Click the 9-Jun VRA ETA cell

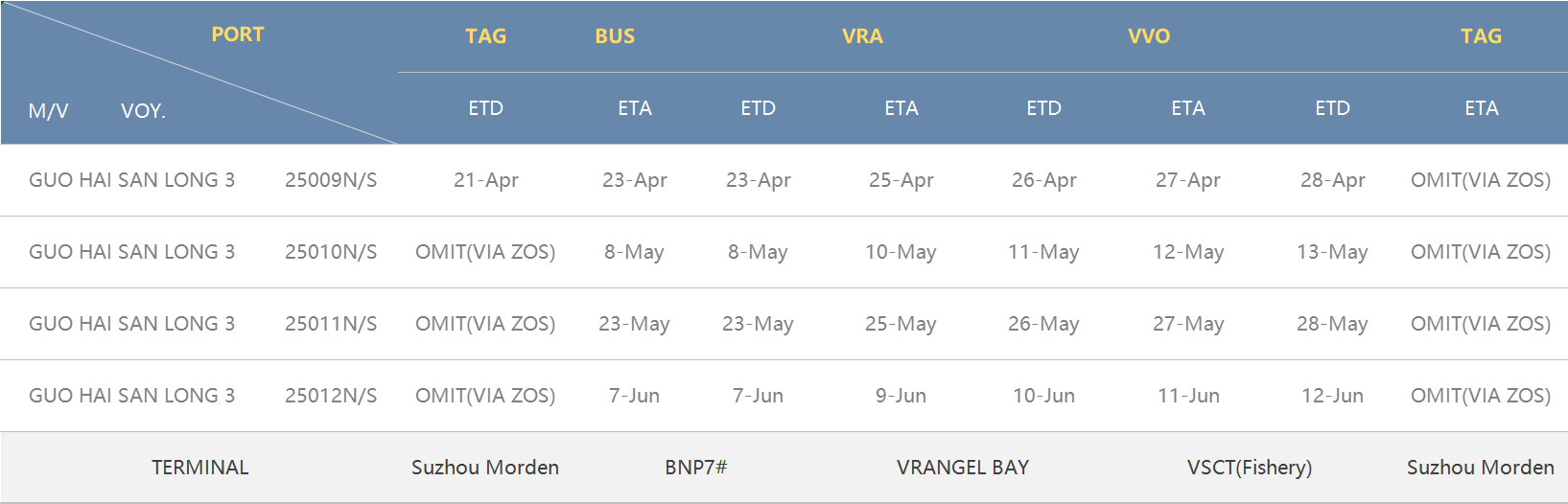(x=901, y=396)
